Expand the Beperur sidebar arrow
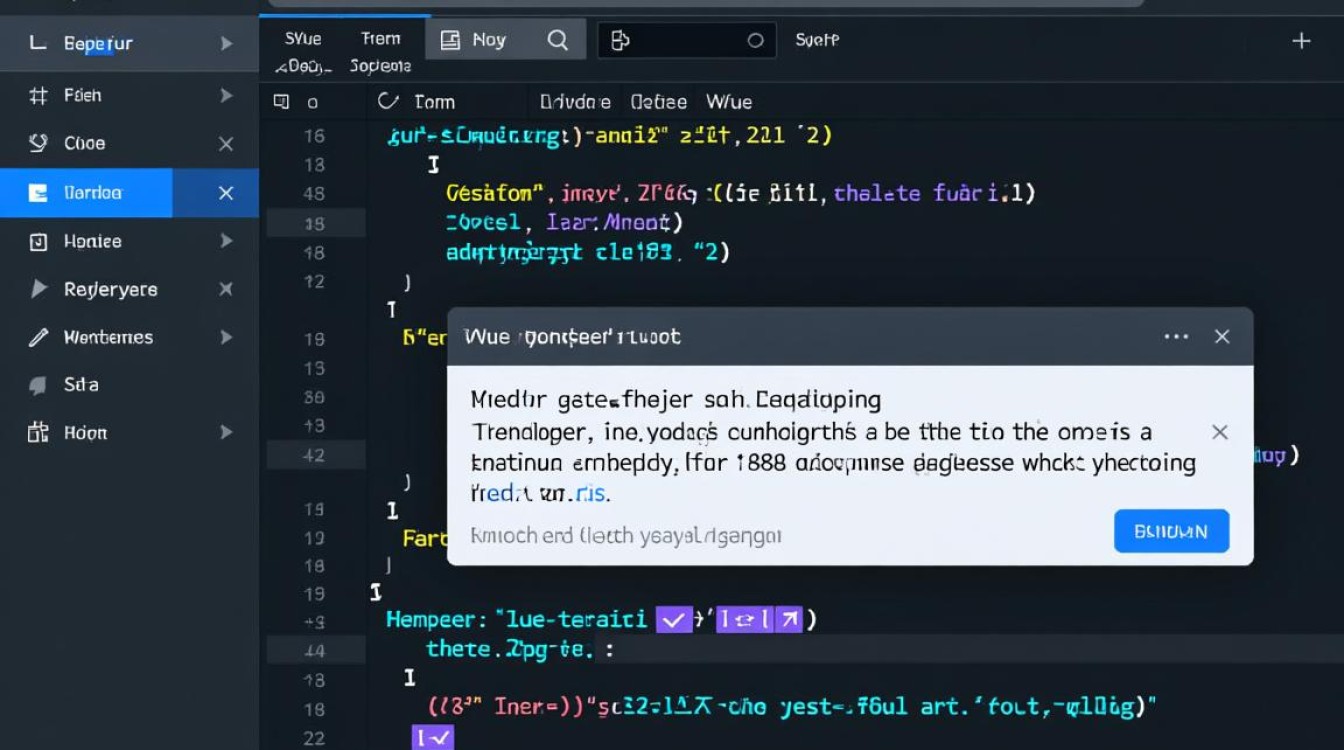This screenshot has width=1344, height=750. pyautogui.click(x=226, y=43)
